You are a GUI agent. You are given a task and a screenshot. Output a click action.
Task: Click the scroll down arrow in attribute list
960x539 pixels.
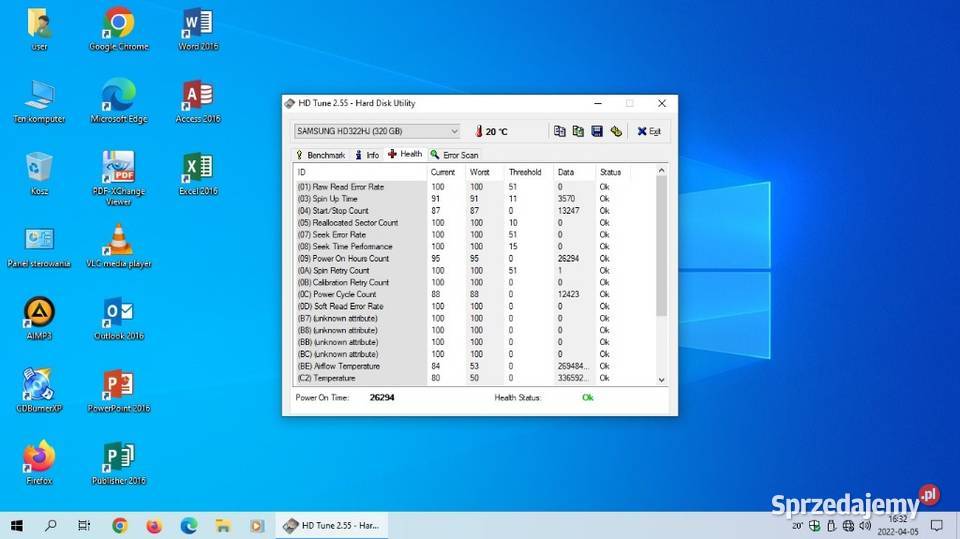click(661, 380)
